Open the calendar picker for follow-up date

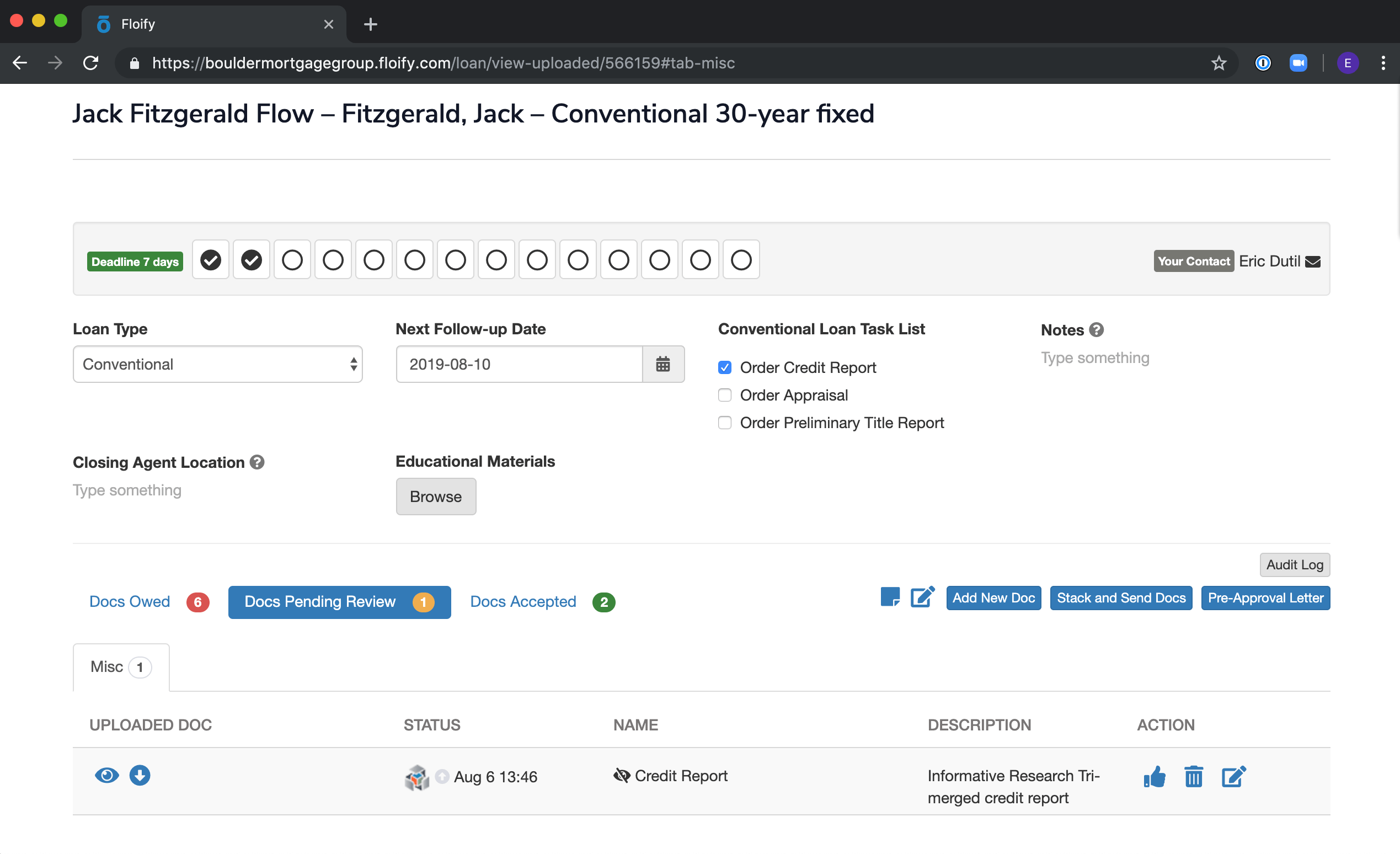662,364
